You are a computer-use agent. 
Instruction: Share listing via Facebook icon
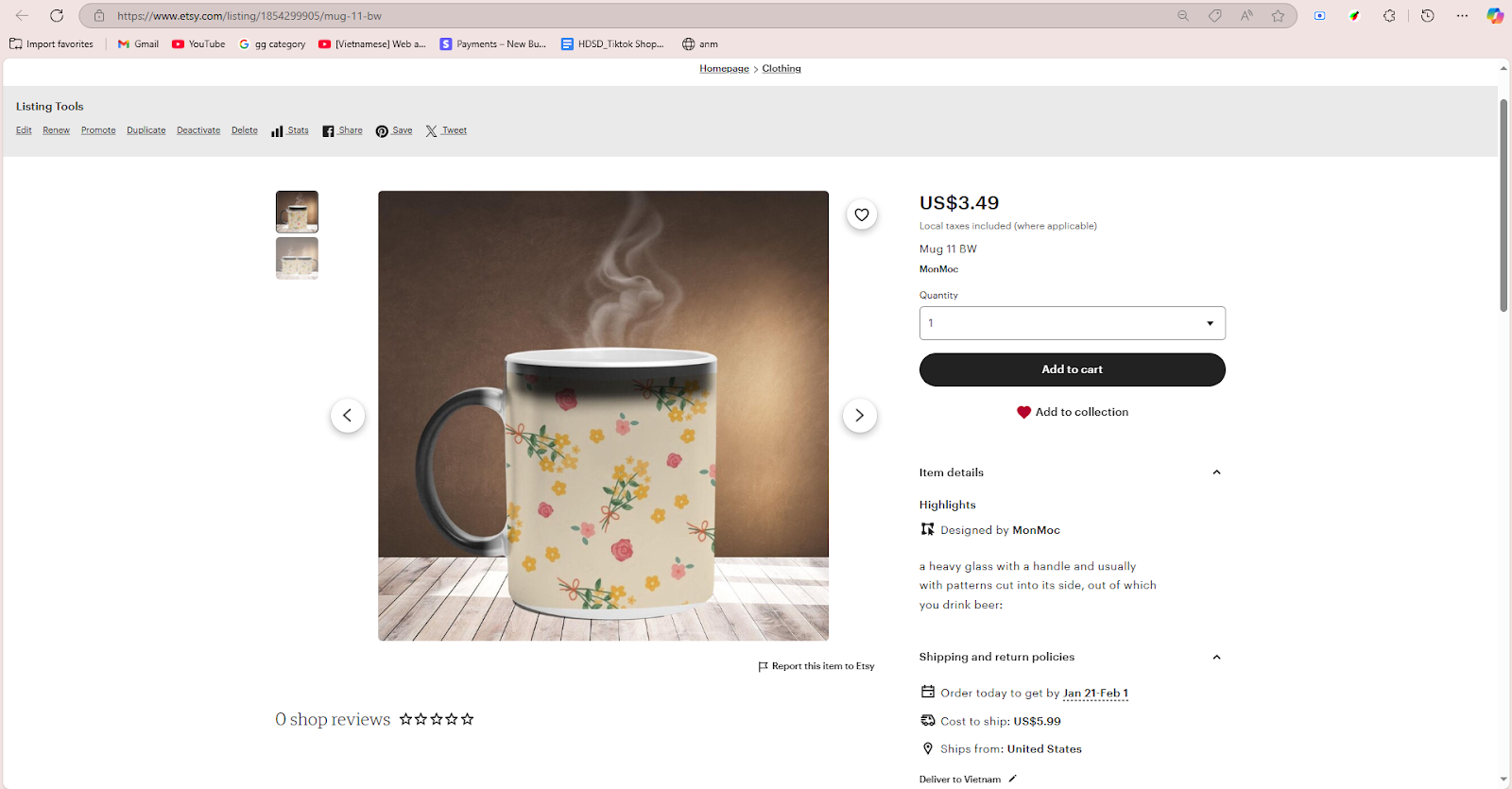[328, 131]
